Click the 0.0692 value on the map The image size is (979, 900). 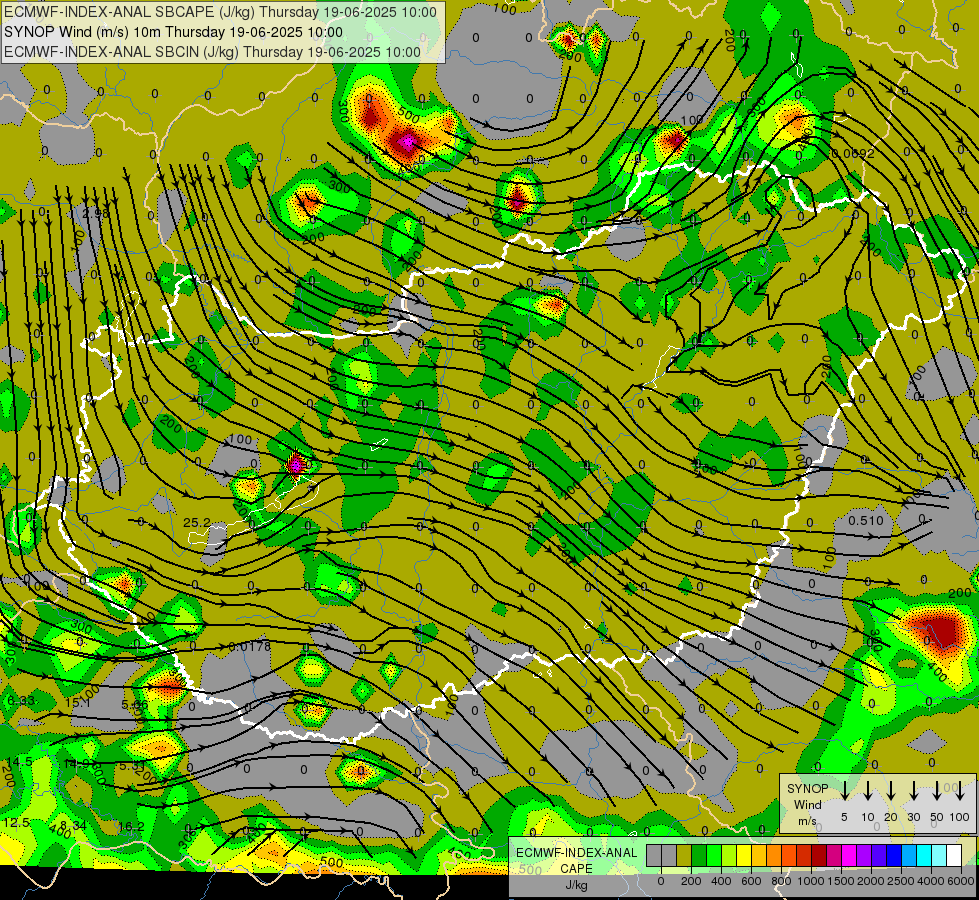pos(853,153)
